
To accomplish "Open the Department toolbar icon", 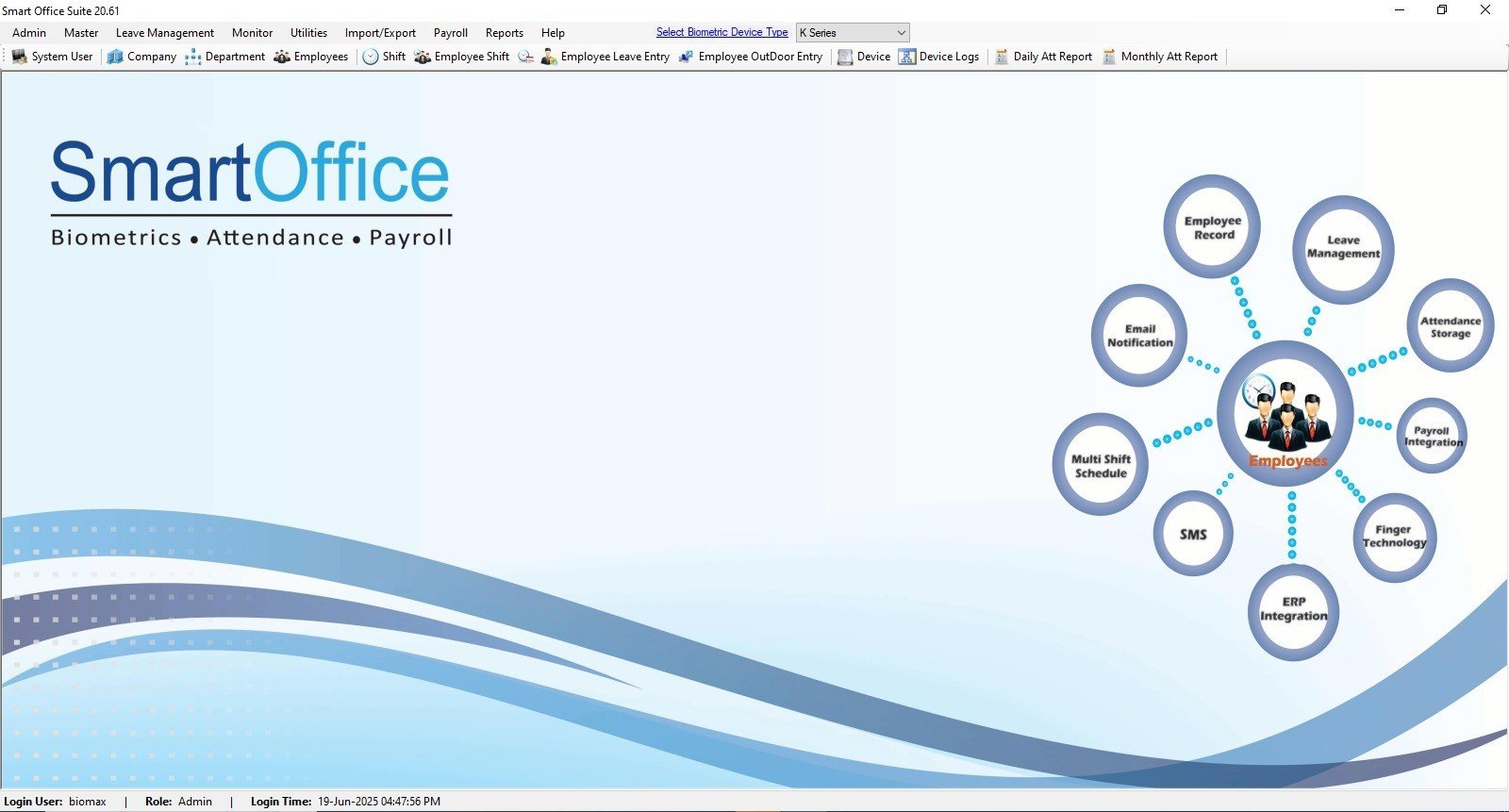I will coord(193,57).
